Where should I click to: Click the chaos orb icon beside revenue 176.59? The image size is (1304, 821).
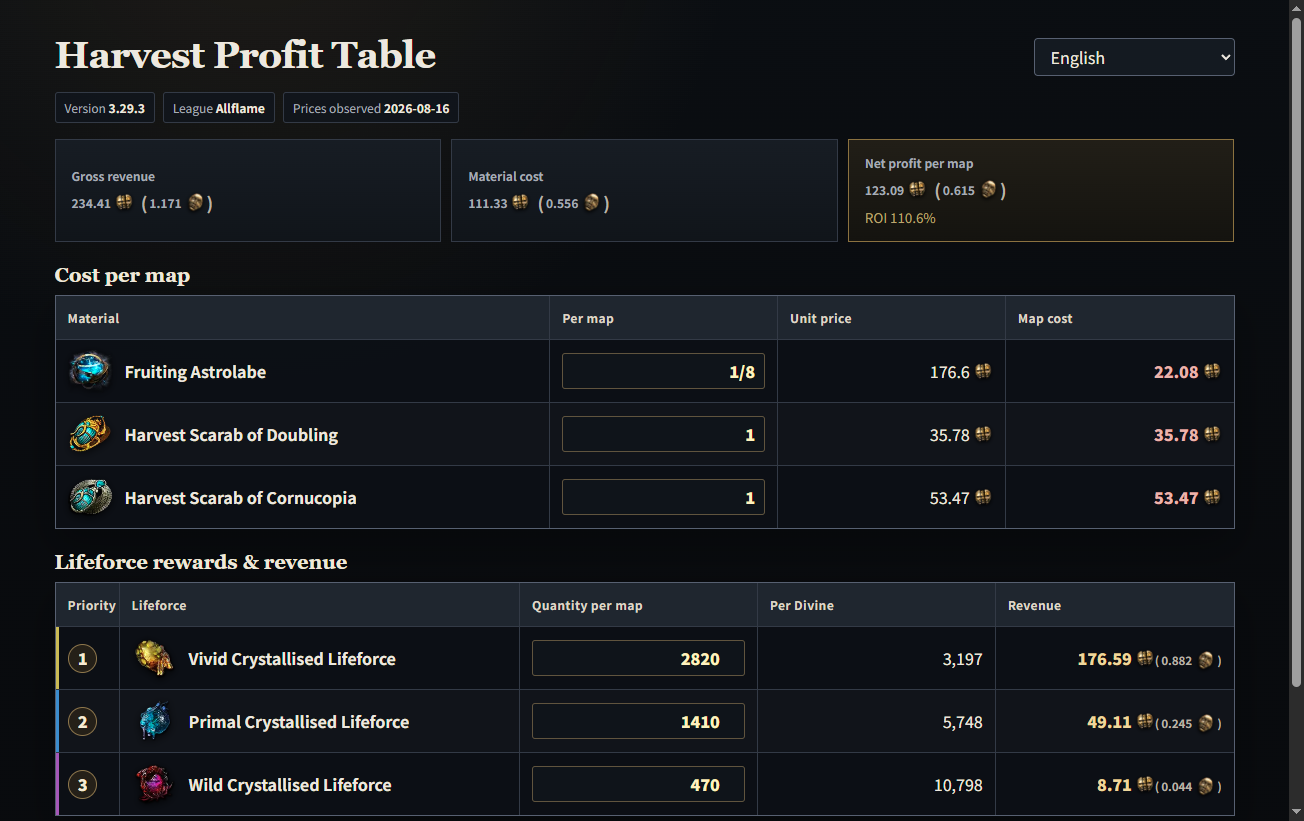pyautogui.click(x=1145, y=658)
